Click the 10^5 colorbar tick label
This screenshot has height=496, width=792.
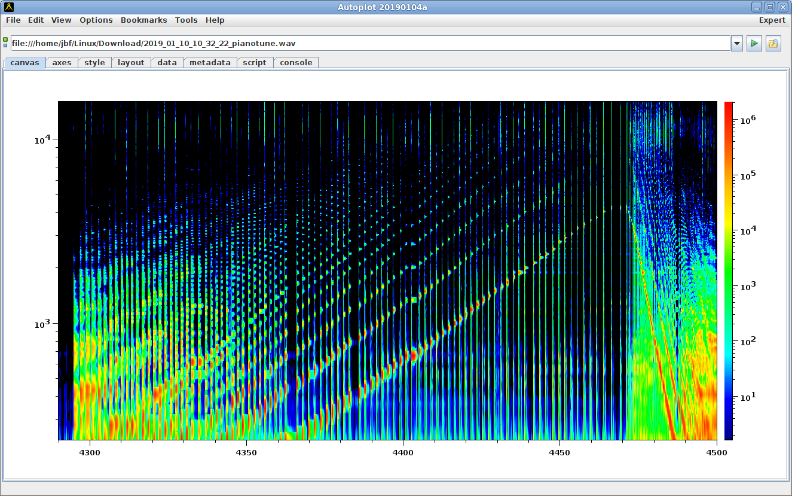748,175
